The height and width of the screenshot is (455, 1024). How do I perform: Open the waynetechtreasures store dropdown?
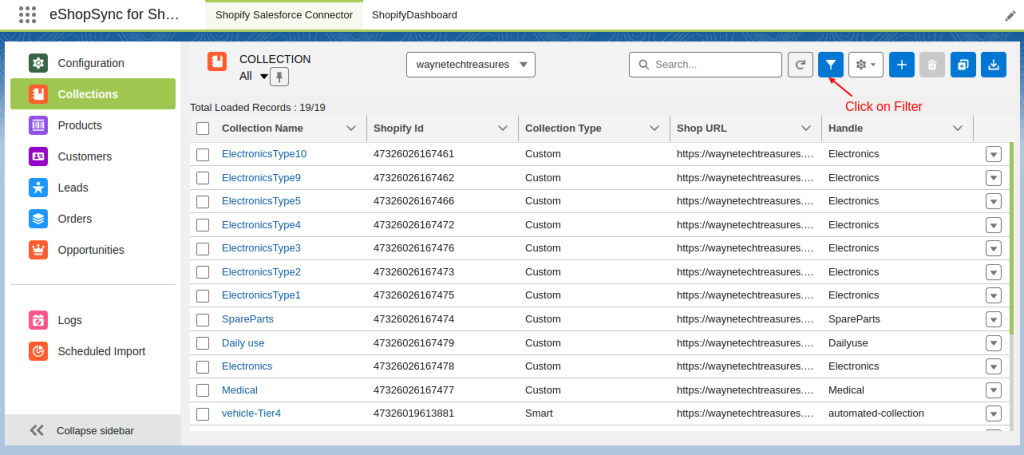point(471,65)
